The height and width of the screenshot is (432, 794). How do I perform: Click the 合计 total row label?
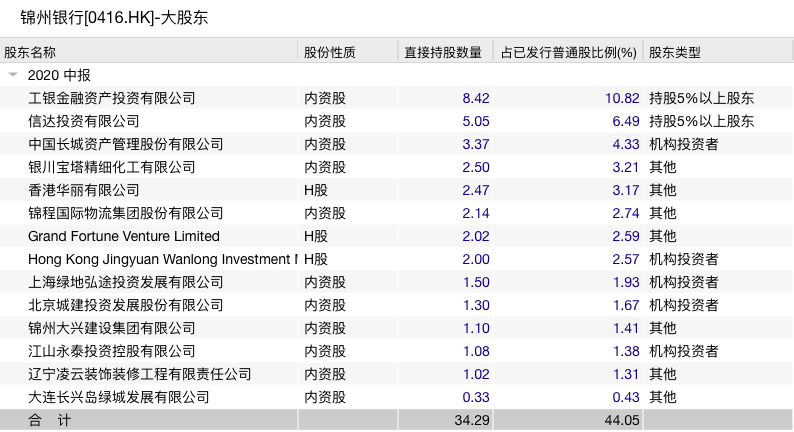click(49, 420)
